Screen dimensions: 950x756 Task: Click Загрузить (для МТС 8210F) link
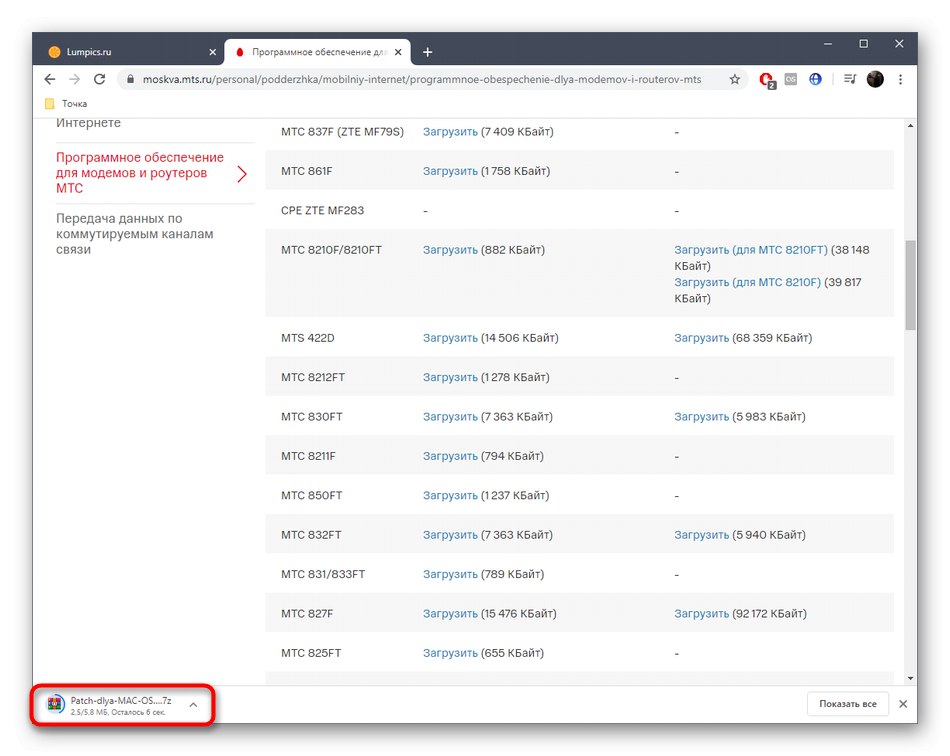pos(748,282)
